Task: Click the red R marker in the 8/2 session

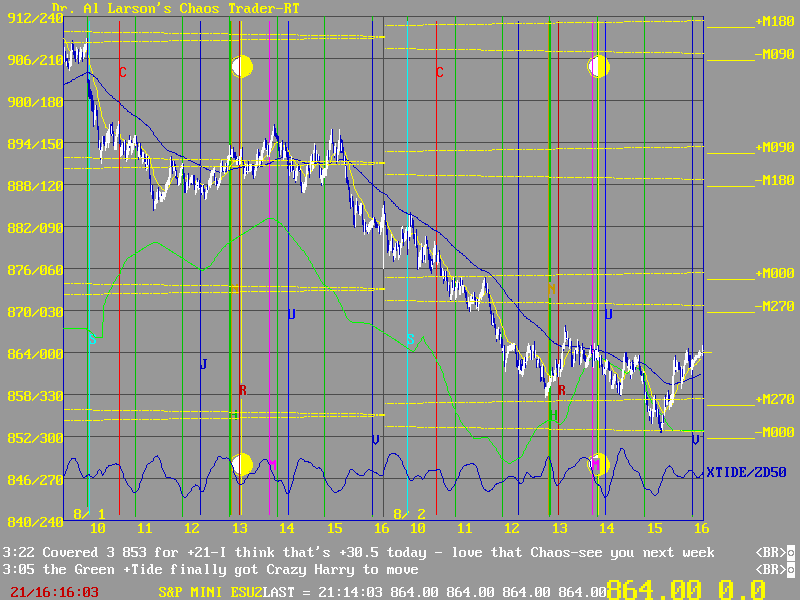Action: pos(562,390)
